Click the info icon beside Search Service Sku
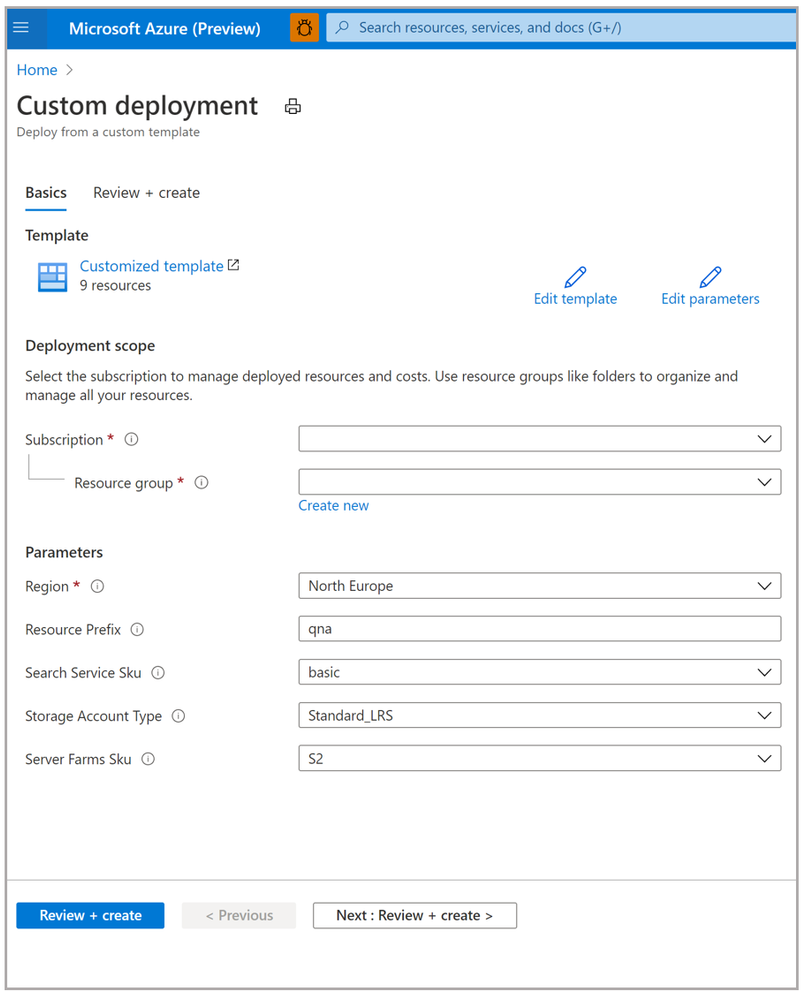This screenshot has height=999, width=805. point(158,673)
